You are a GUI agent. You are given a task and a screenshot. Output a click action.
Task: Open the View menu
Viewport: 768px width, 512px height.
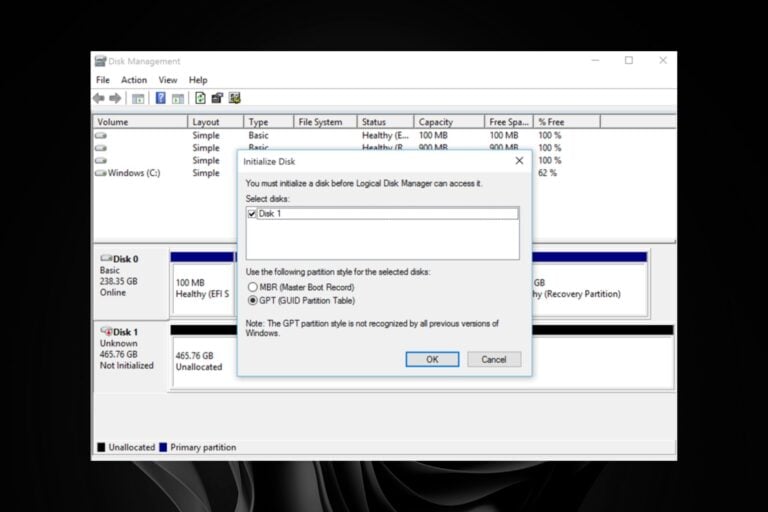[167, 80]
